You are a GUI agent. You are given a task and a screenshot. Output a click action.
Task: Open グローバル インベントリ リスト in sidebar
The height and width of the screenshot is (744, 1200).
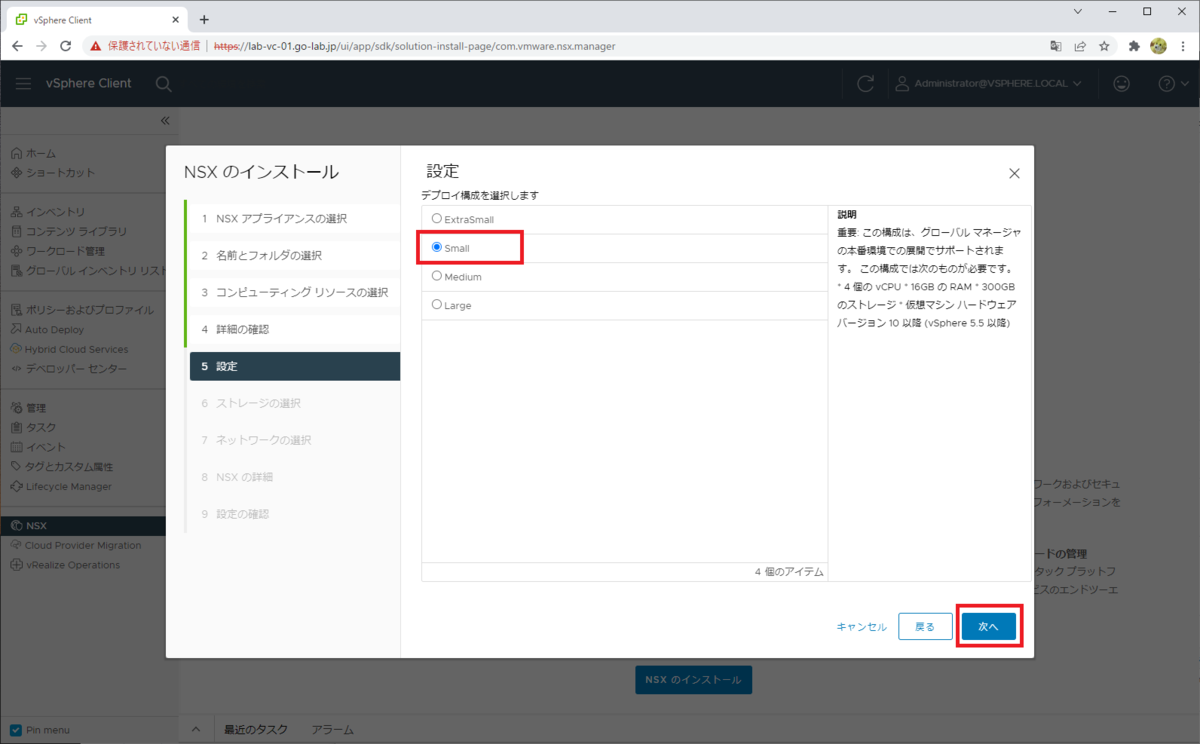pos(87,270)
